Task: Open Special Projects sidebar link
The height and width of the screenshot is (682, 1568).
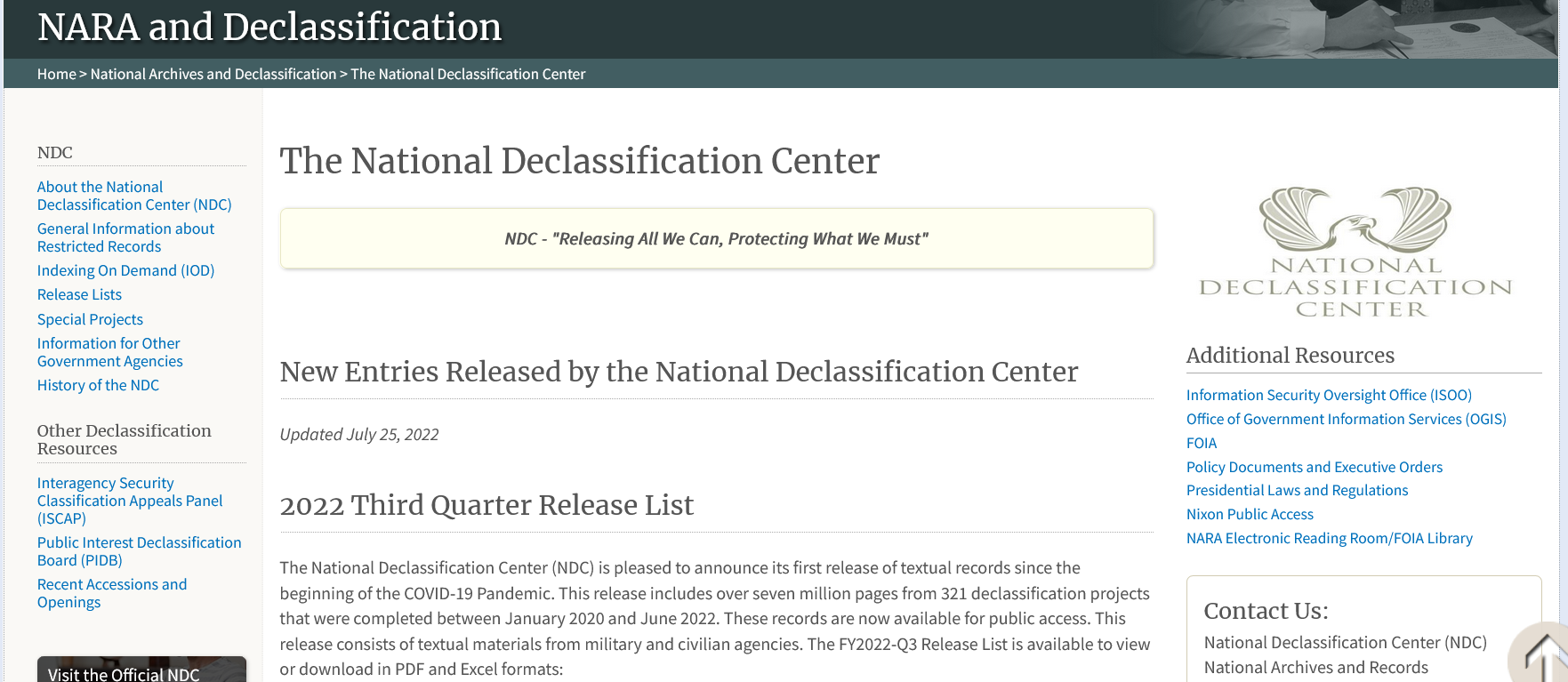Action: 90,319
